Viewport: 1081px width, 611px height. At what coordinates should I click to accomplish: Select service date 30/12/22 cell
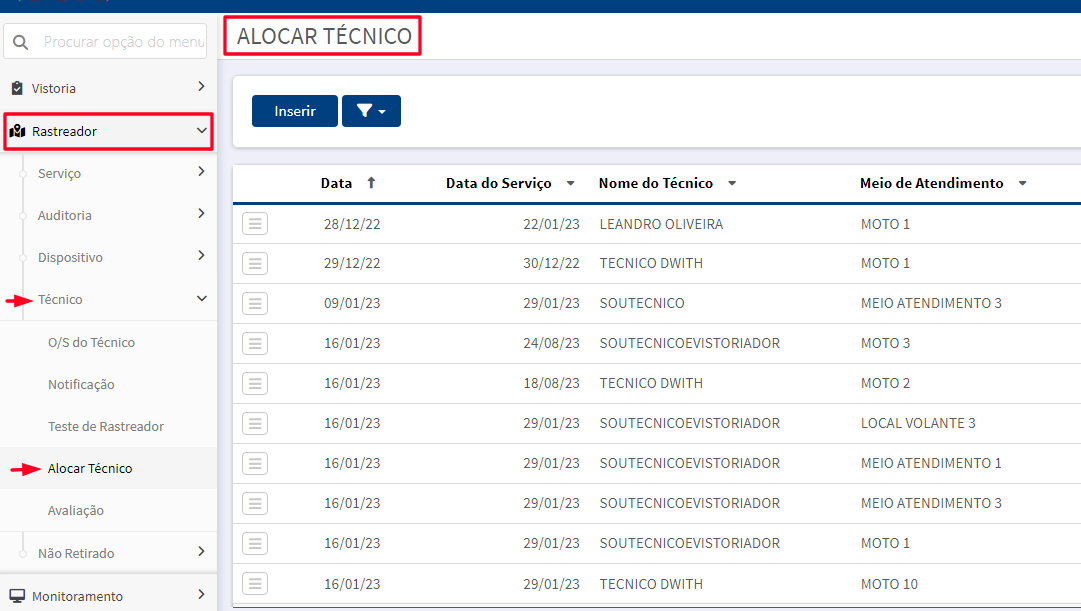pos(552,263)
